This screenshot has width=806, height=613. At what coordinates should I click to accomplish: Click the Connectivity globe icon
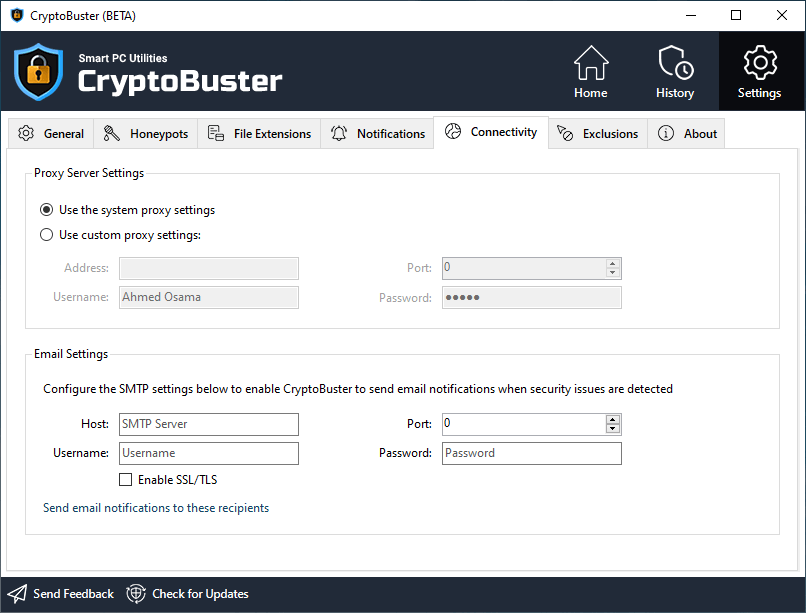point(453,132)
